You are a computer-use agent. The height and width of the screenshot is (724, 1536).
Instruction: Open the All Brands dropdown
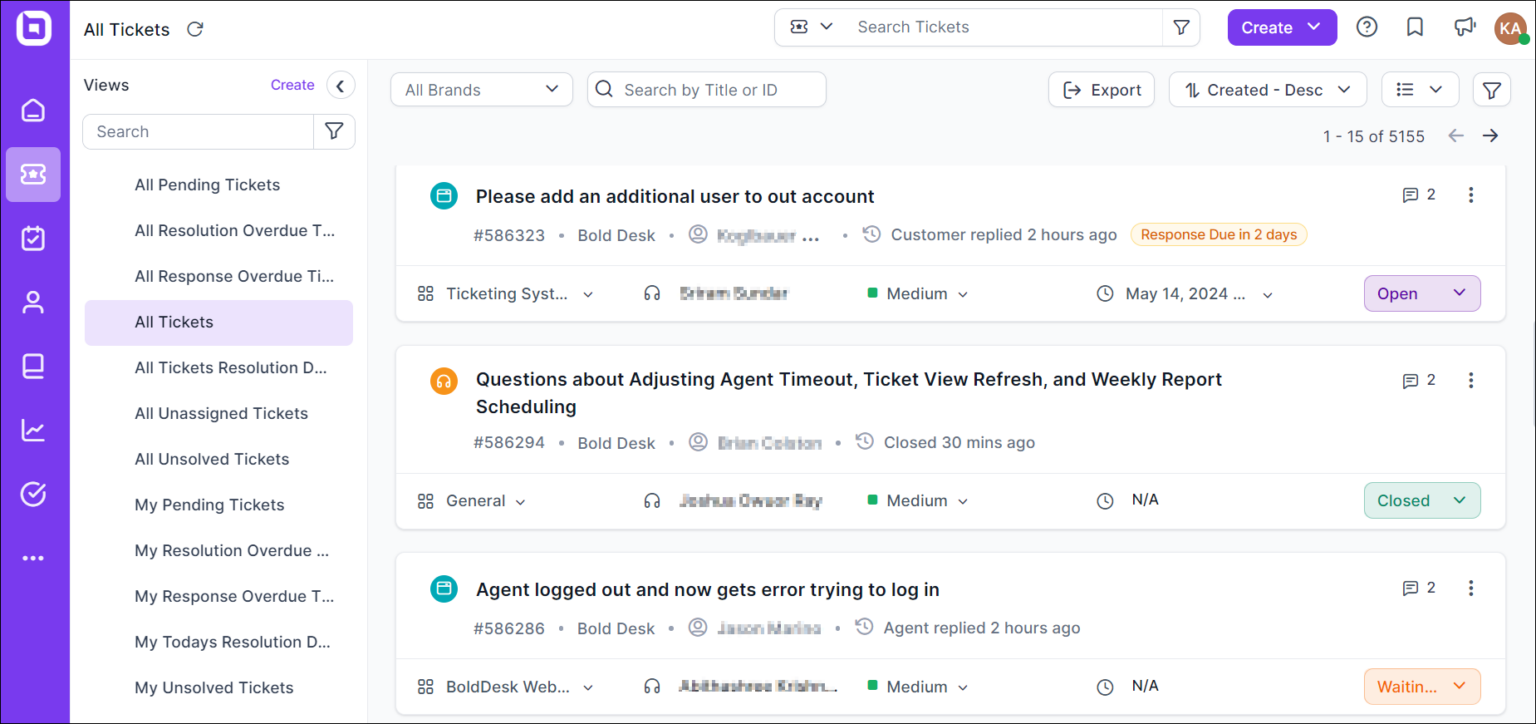click(x=481, y=90)
